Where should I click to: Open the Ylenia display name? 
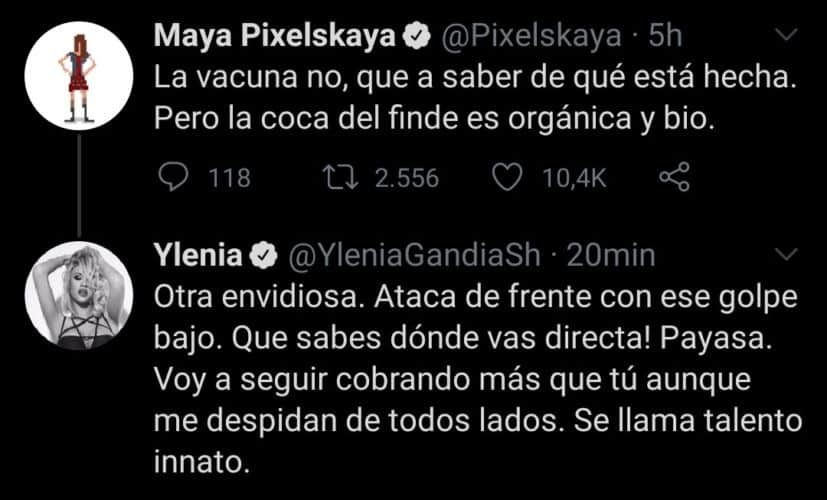point(198,257)
